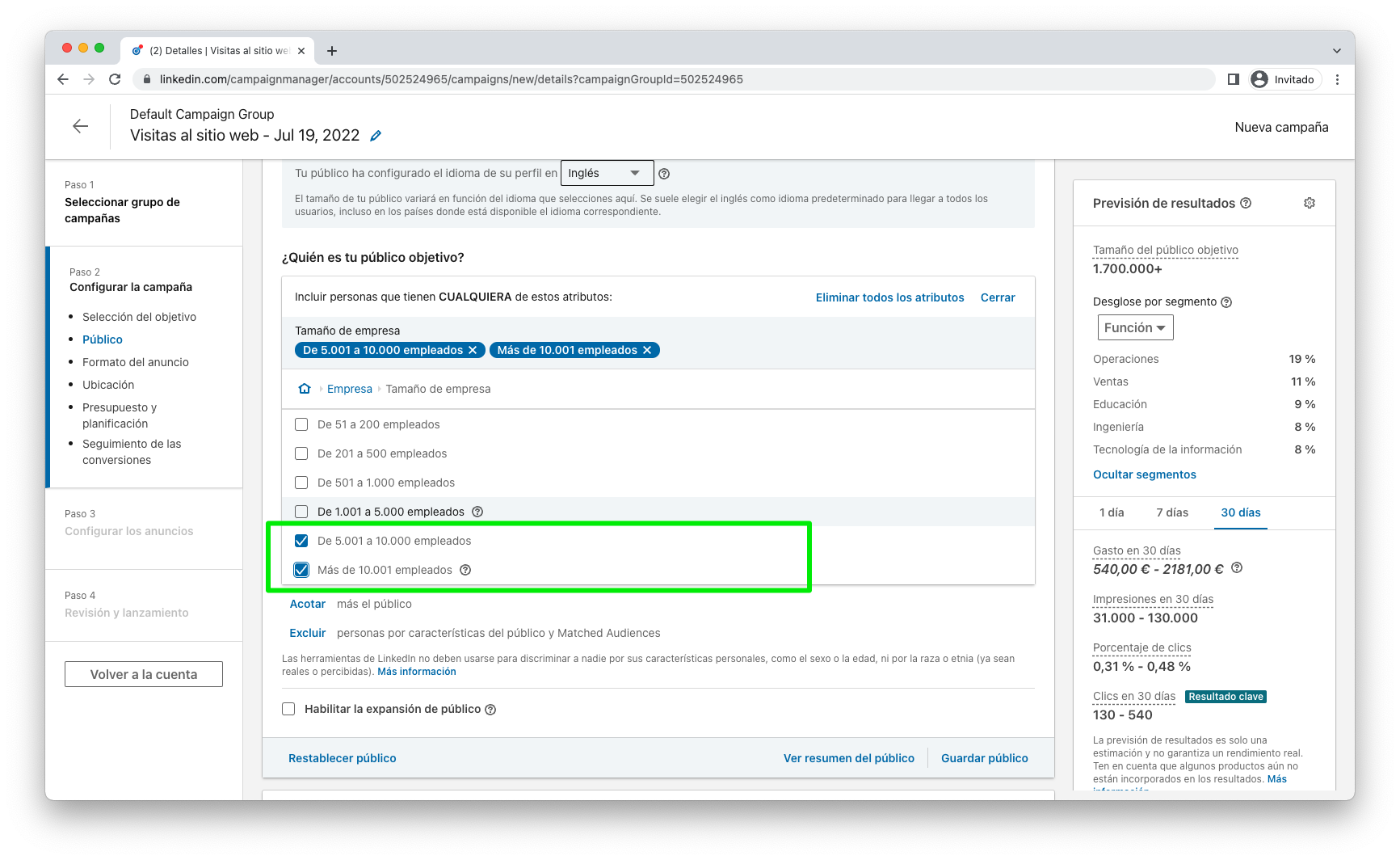Click help icon beside Habilitar la expansión de público
This screenshot has height=860, width=1400.
click(x=490, y=710)
